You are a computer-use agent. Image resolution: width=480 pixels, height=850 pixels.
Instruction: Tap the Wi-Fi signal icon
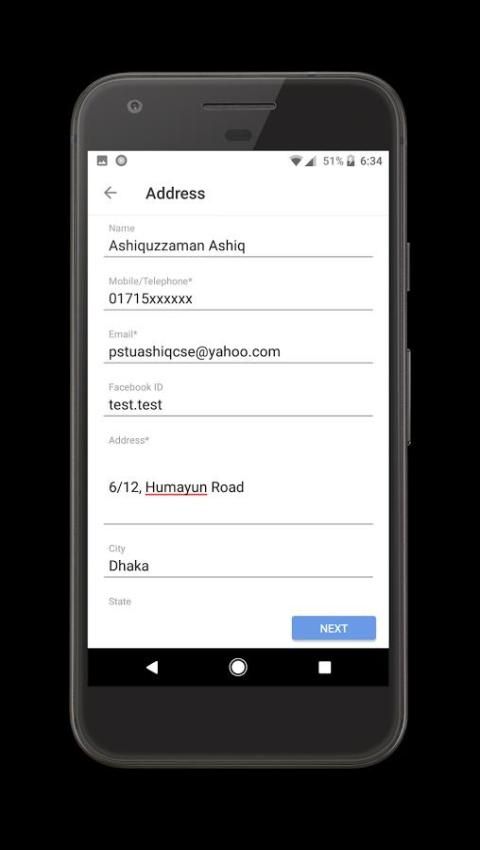coord(296,160)
